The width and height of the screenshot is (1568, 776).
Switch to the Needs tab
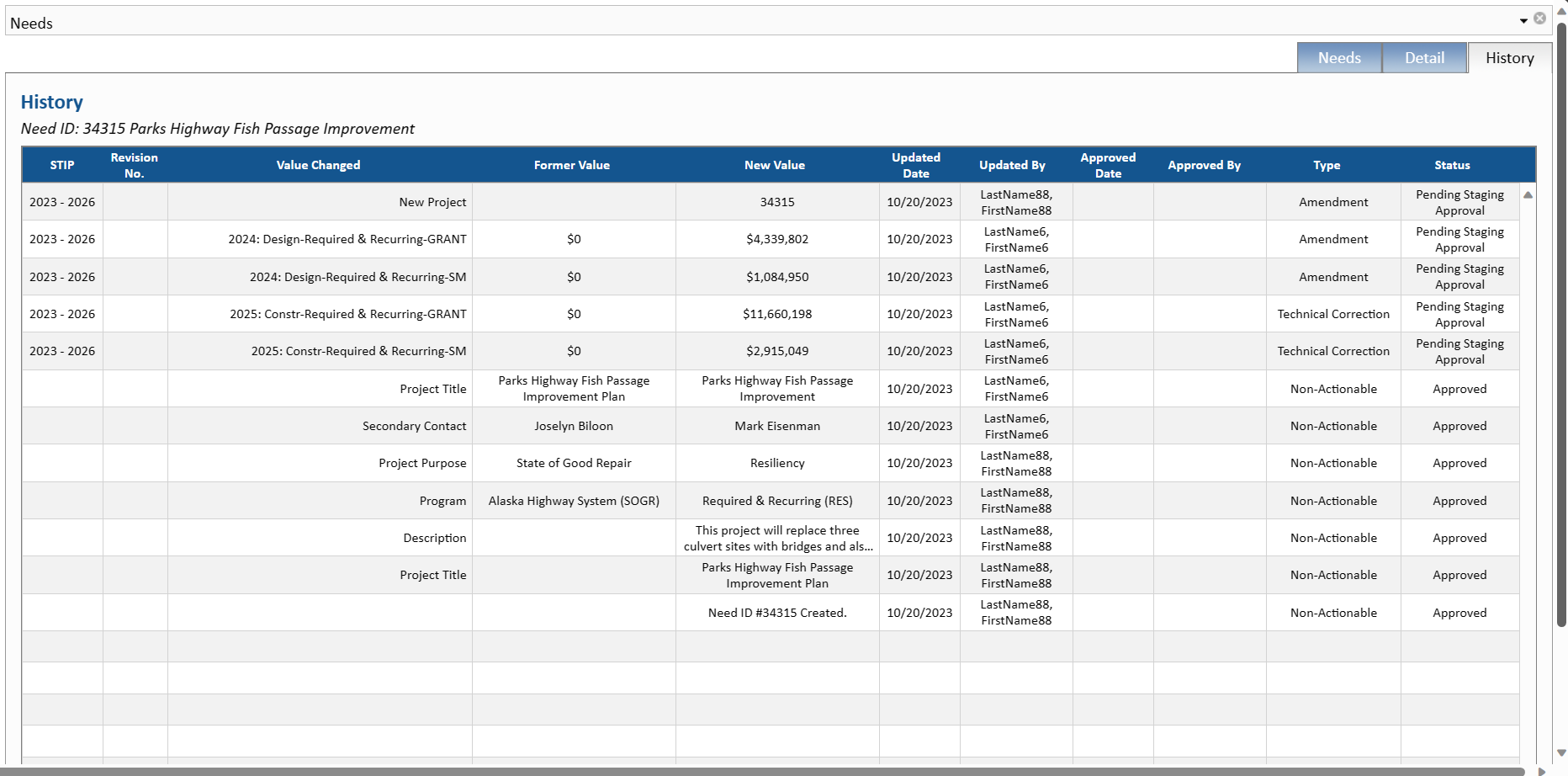[x=1339, y=58]
